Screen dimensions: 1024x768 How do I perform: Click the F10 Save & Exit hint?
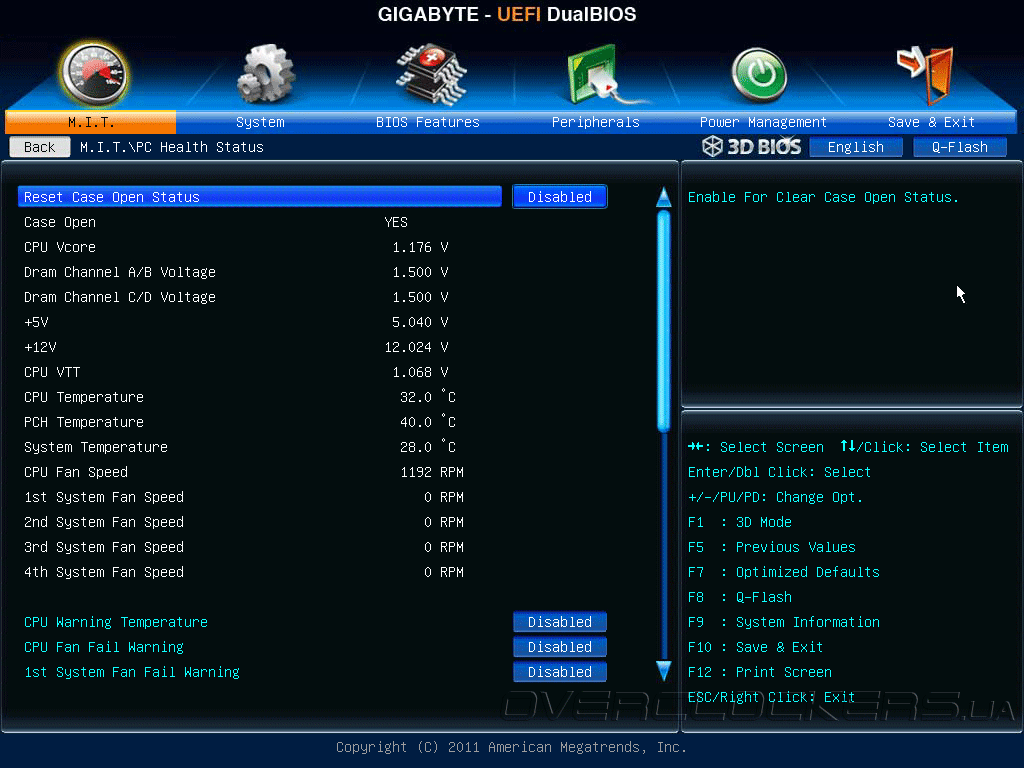pos(756,647)
